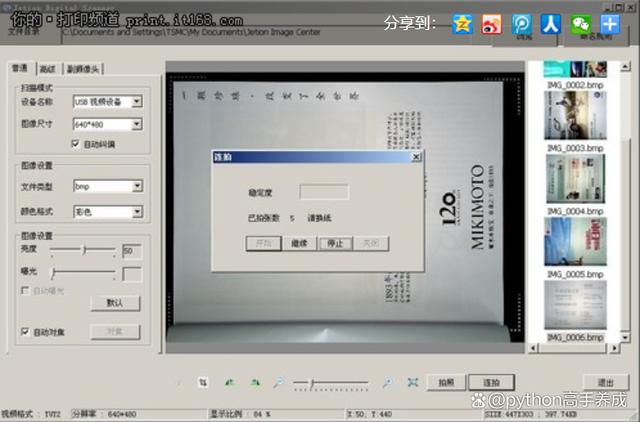This screenshot has width=640, height=422.
Task: Click the 亮度 brightness slider handle
Action: click(x=84, y=250)
